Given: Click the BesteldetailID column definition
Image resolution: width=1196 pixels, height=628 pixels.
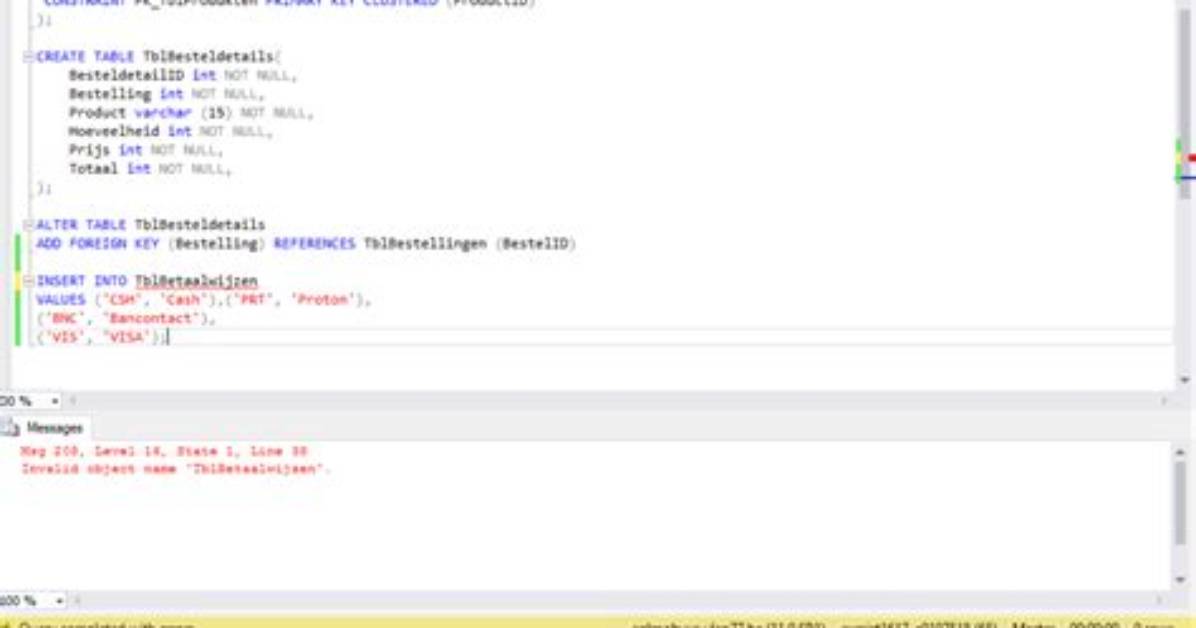Looking at the screenshot, I should (182, 75).
